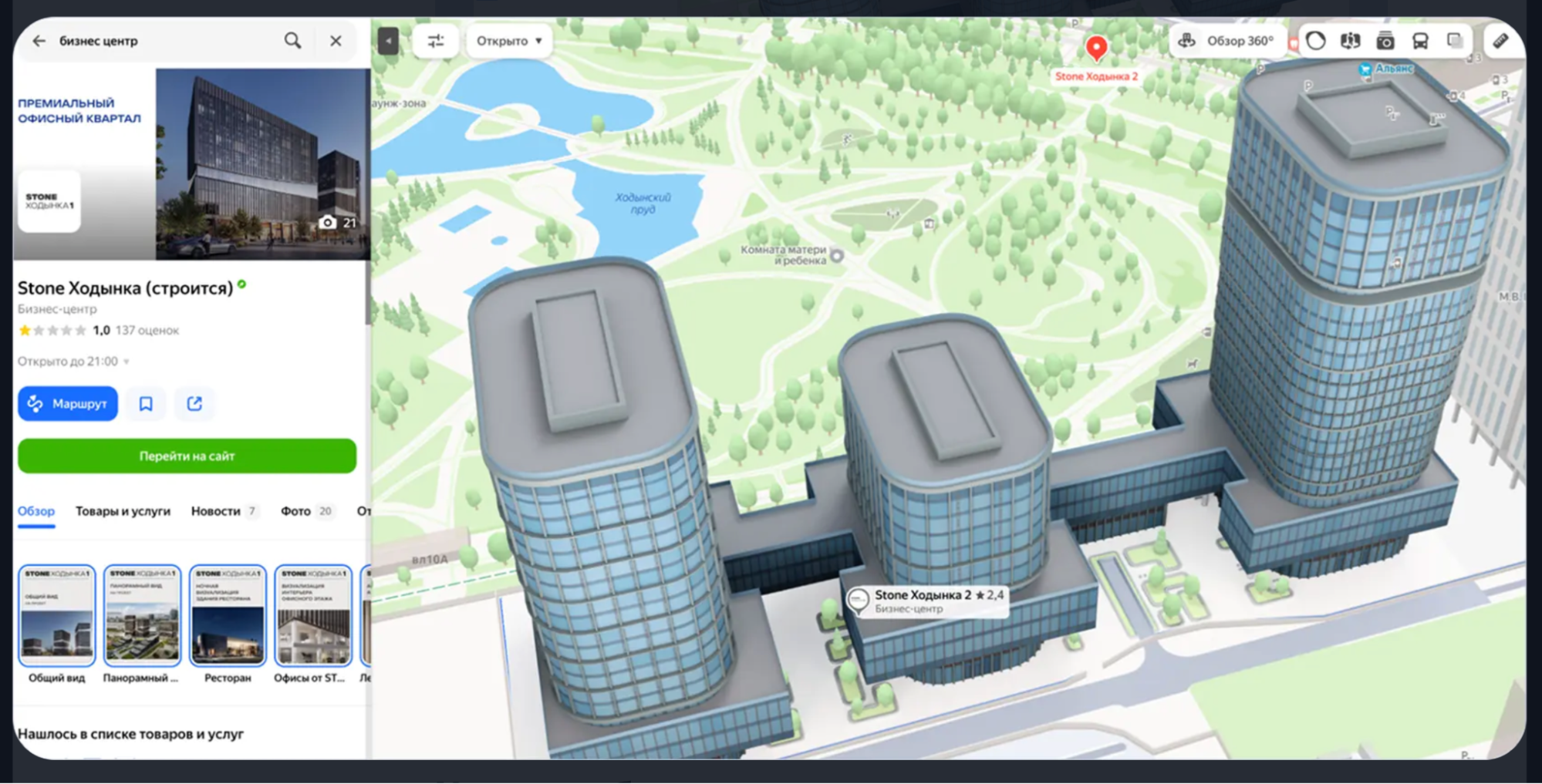Show public transport with bus icon
The image size is (1542, 784).
coord(1419,41)
